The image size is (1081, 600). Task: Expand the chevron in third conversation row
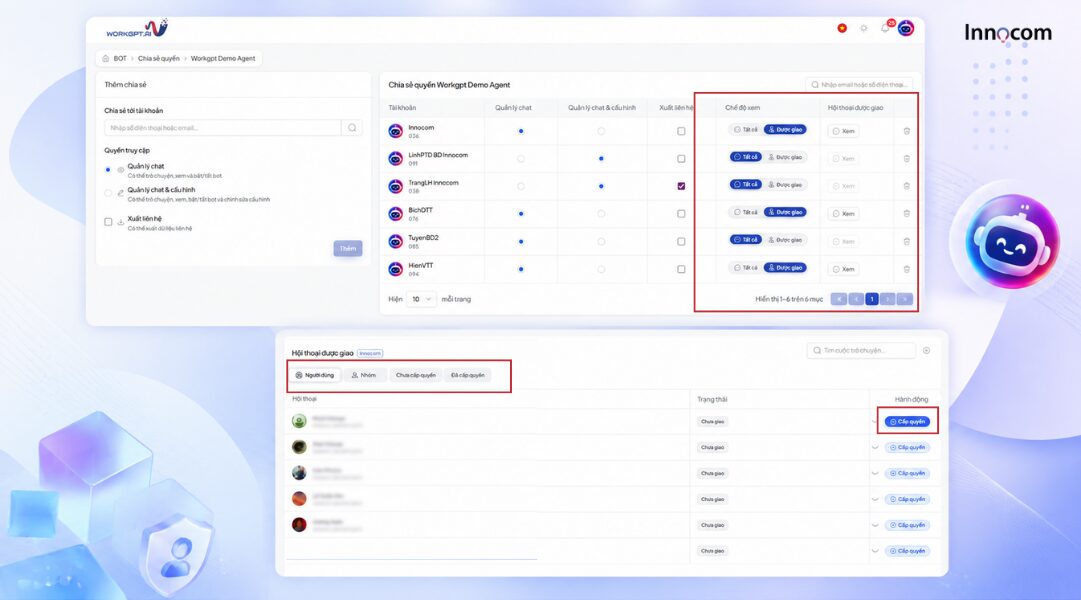point(875,474)
